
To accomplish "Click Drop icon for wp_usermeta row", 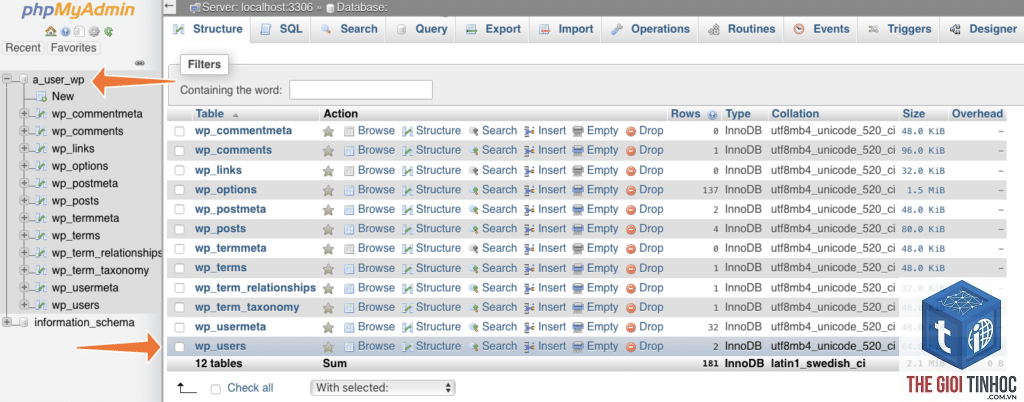I will coord(631,327).
